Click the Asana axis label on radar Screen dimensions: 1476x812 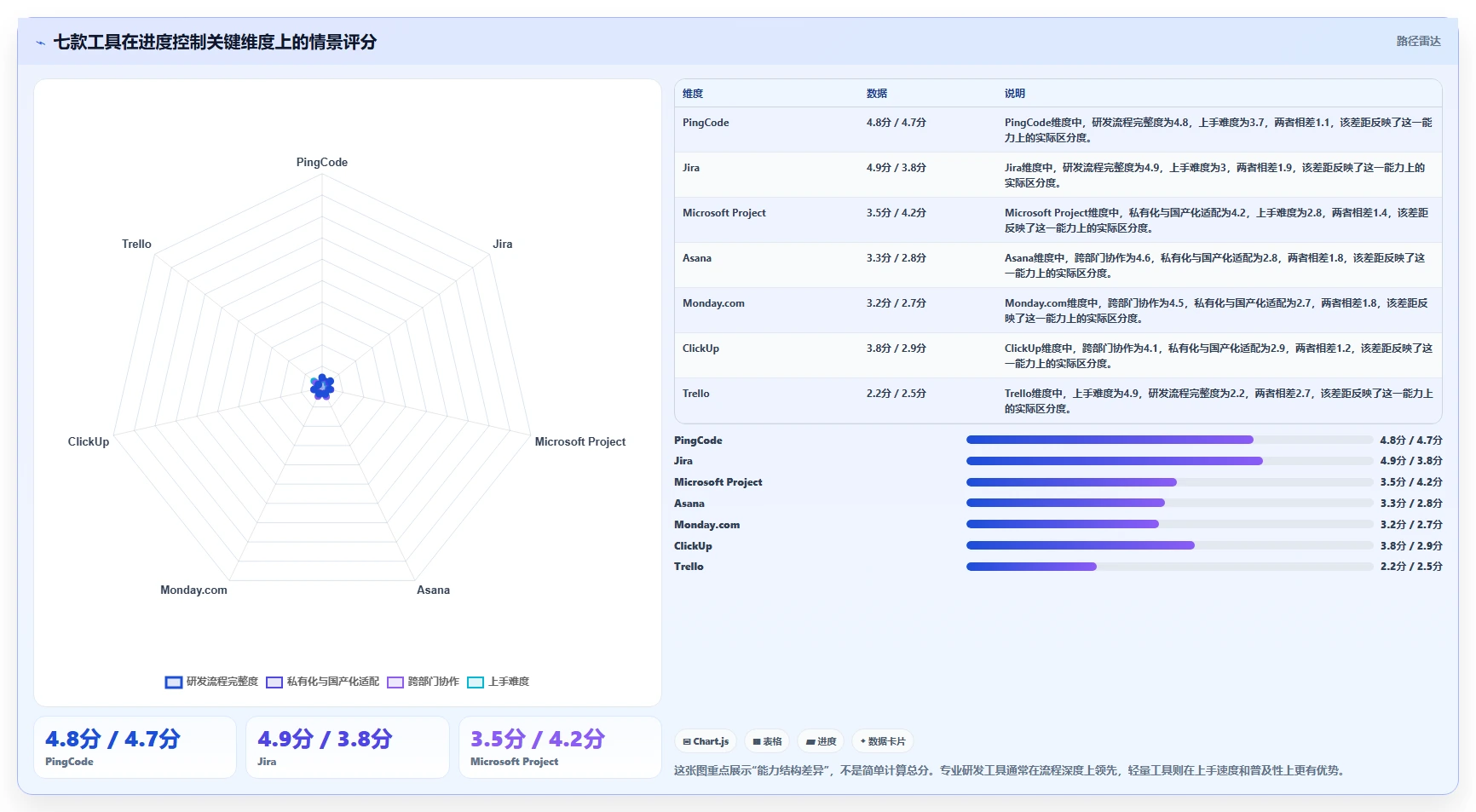pos(433,590)
